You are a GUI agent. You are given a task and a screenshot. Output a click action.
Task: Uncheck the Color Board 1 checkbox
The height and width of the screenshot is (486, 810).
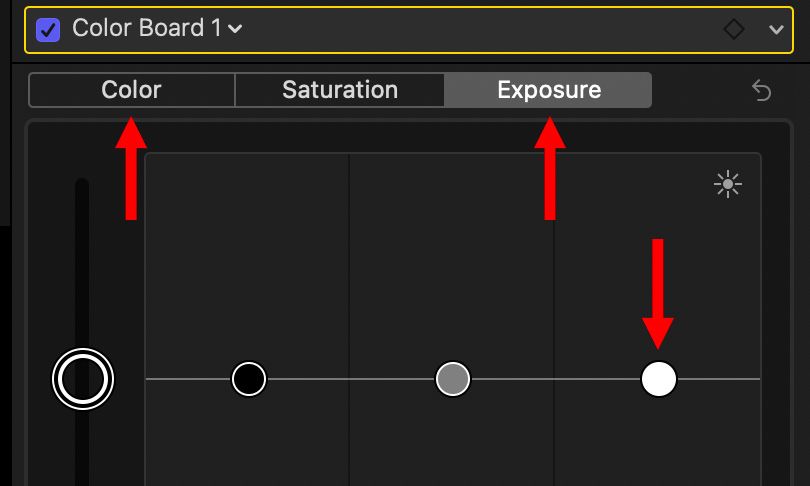[48, 29]
